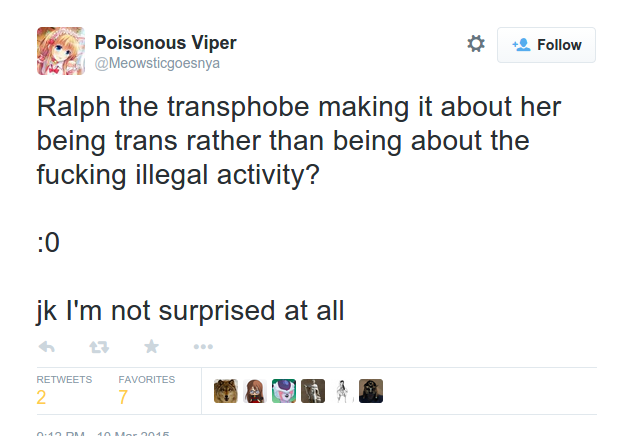Open the green background character avatar

coord(284,391)
